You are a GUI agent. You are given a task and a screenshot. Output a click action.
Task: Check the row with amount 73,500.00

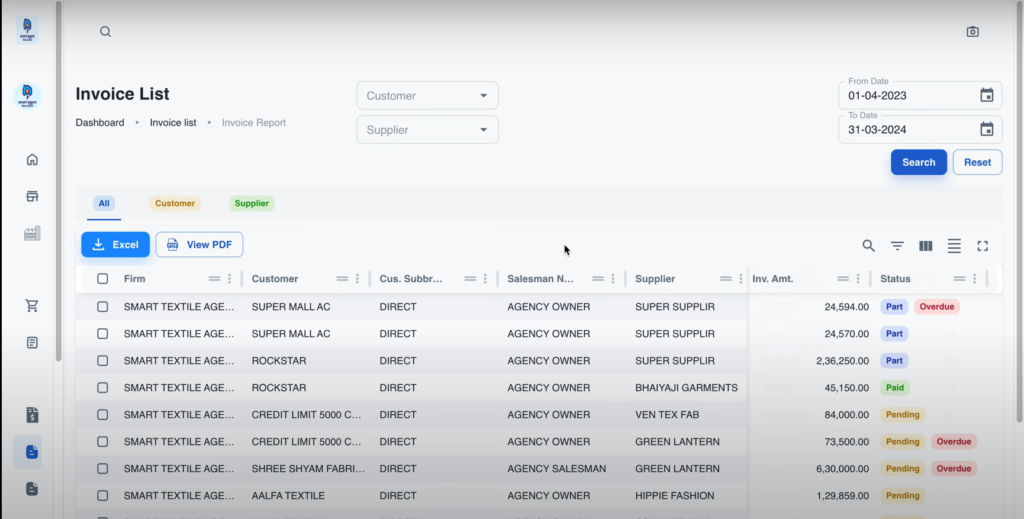[x=103, y=441]
